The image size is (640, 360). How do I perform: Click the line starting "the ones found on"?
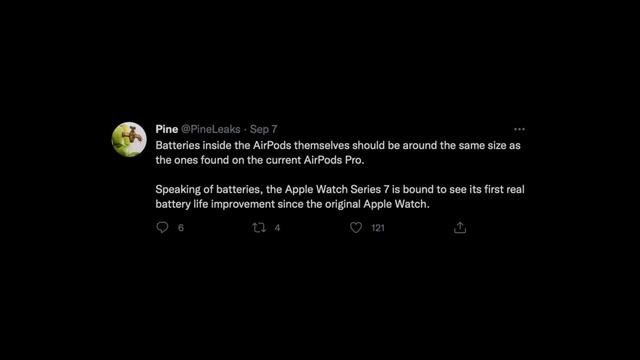click(260, 160)
